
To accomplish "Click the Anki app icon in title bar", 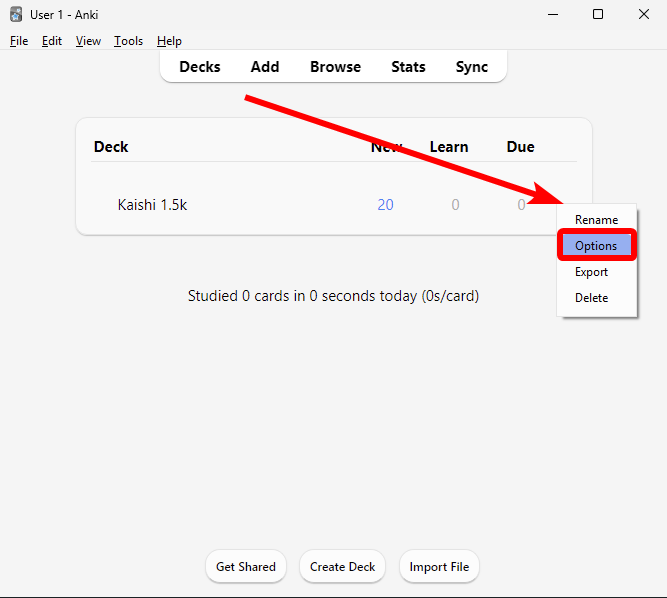I will pos(16,14).
